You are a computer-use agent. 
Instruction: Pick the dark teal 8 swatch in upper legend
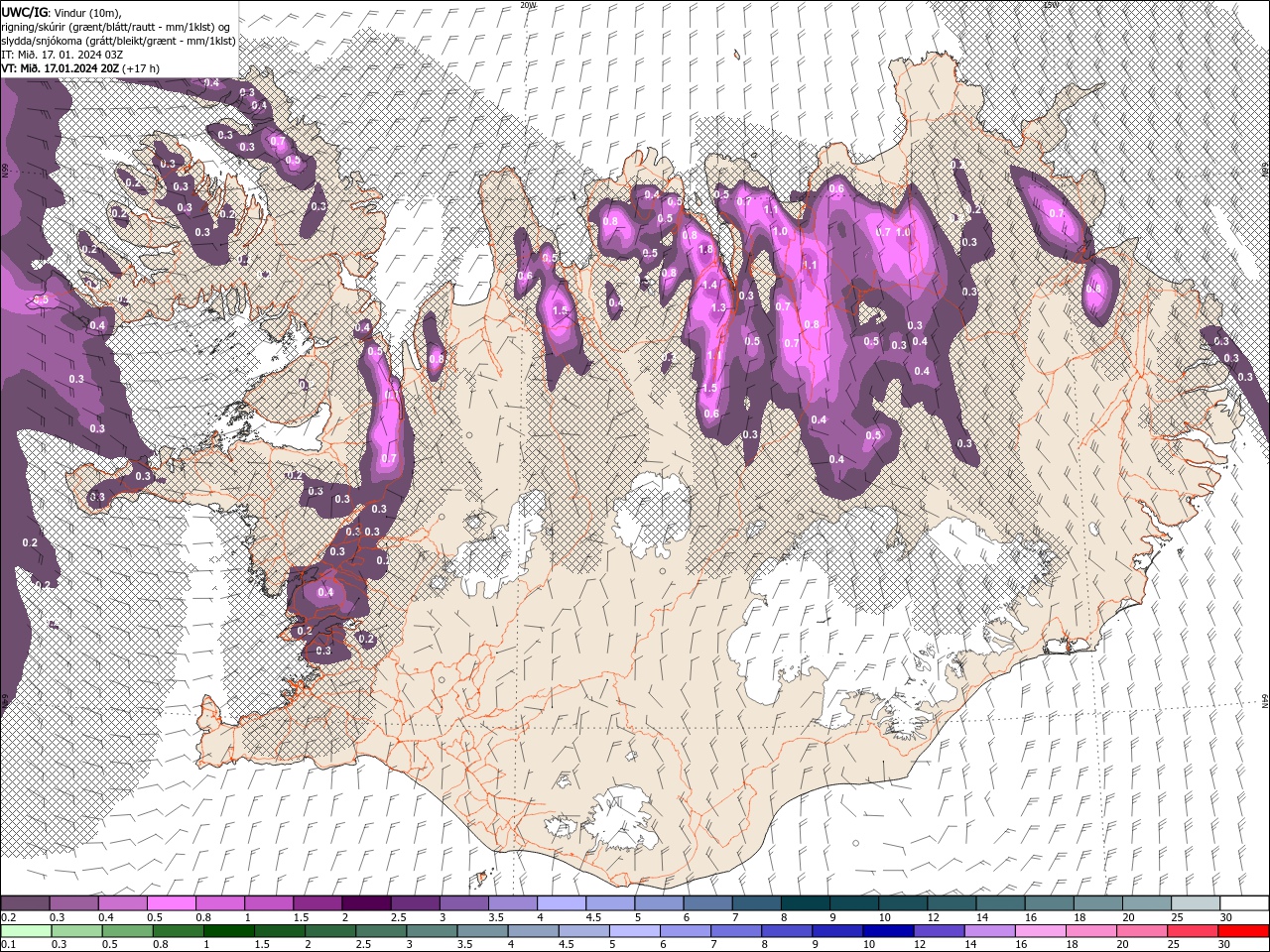pos(804,903)
